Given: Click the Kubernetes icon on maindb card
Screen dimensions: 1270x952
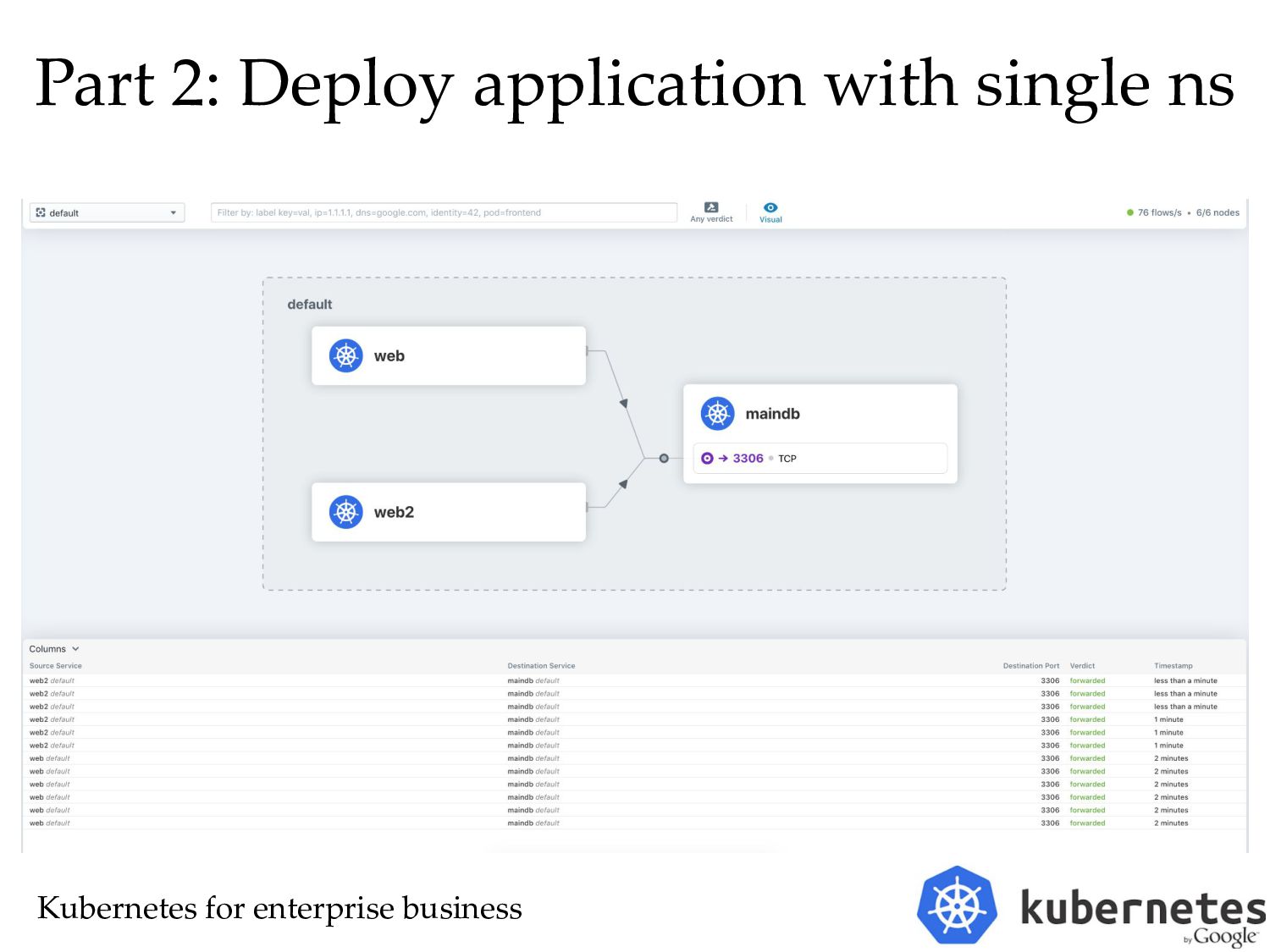Looking at the screenshot, I should click(717, 414).
